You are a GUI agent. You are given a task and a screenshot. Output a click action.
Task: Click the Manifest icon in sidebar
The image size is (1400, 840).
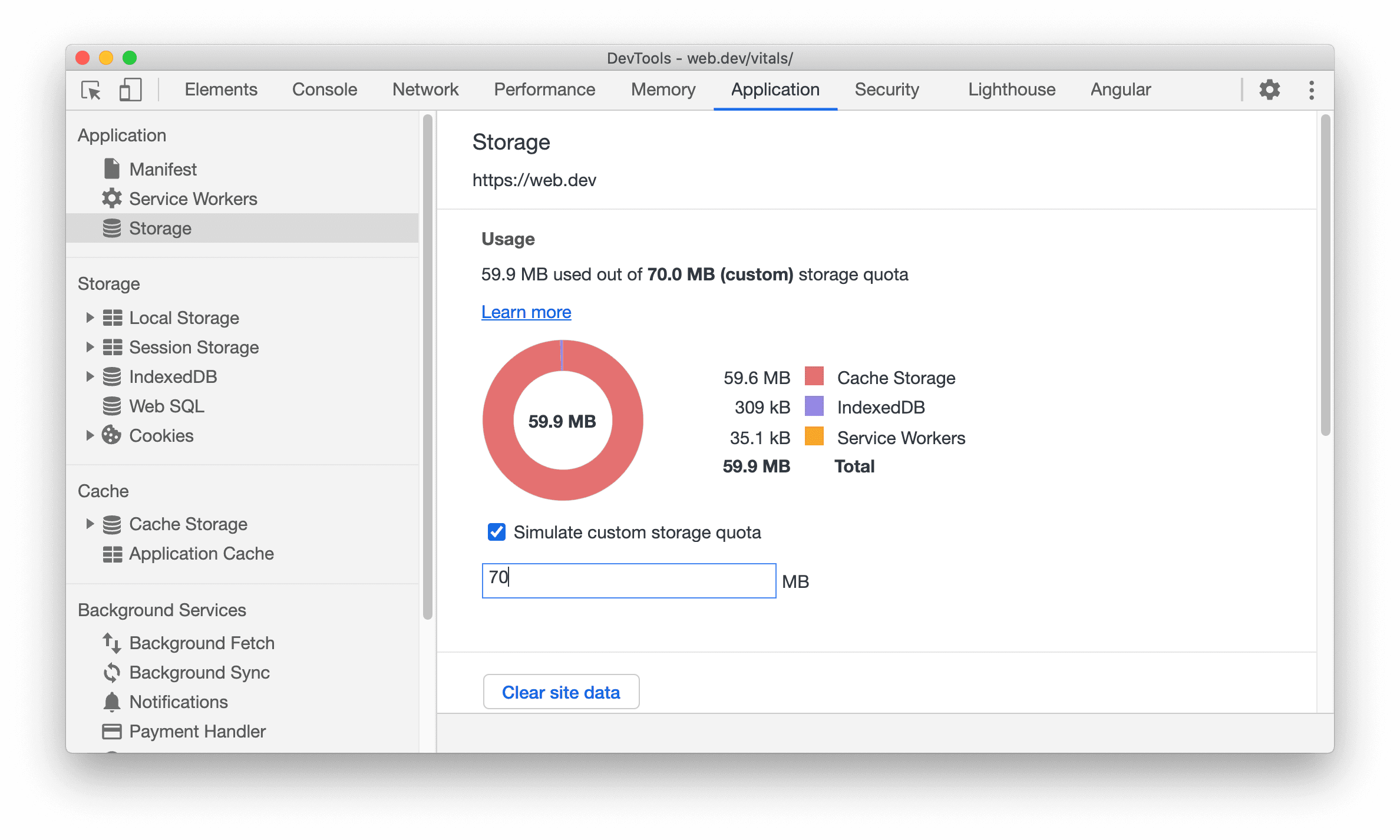[111, 169]
